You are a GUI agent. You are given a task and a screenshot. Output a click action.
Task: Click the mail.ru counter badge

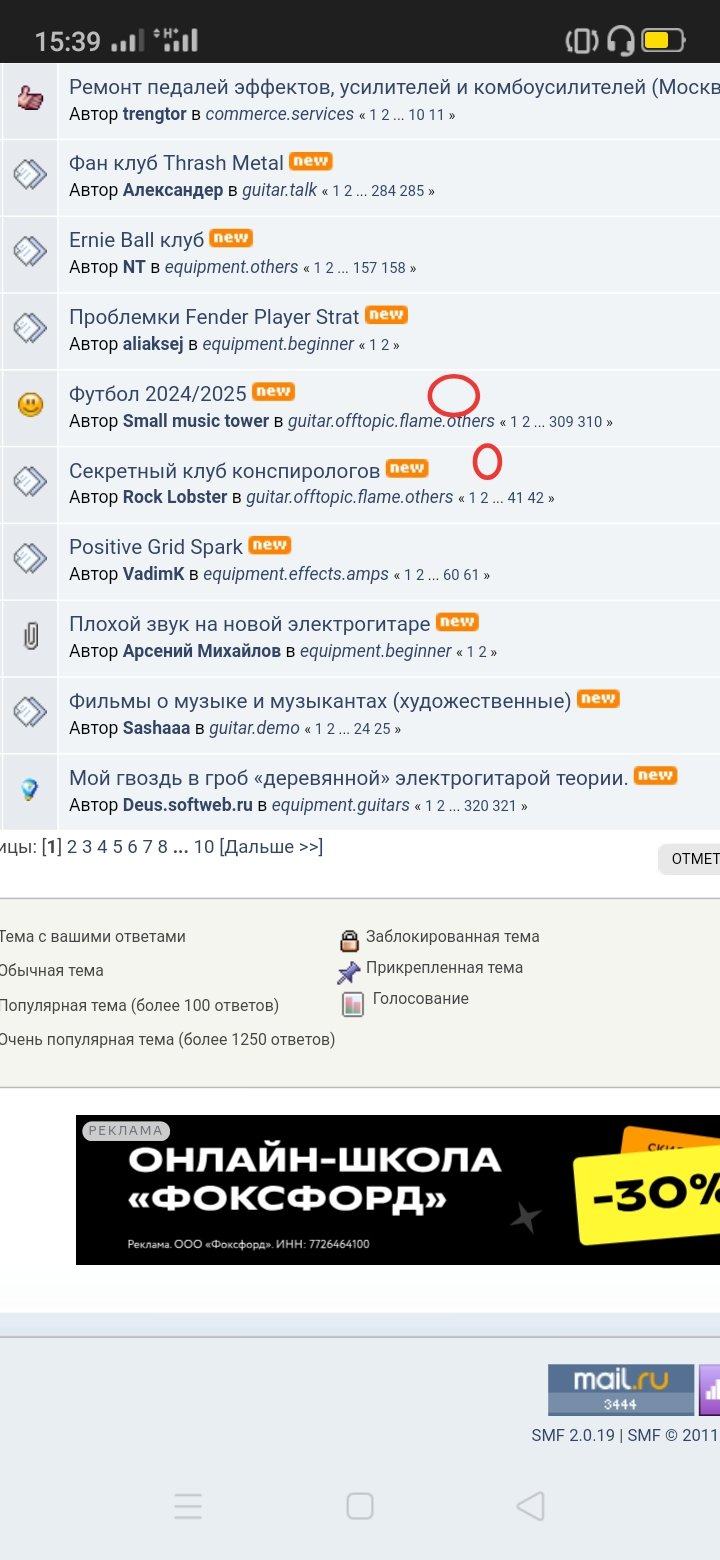coord(620,1390)
